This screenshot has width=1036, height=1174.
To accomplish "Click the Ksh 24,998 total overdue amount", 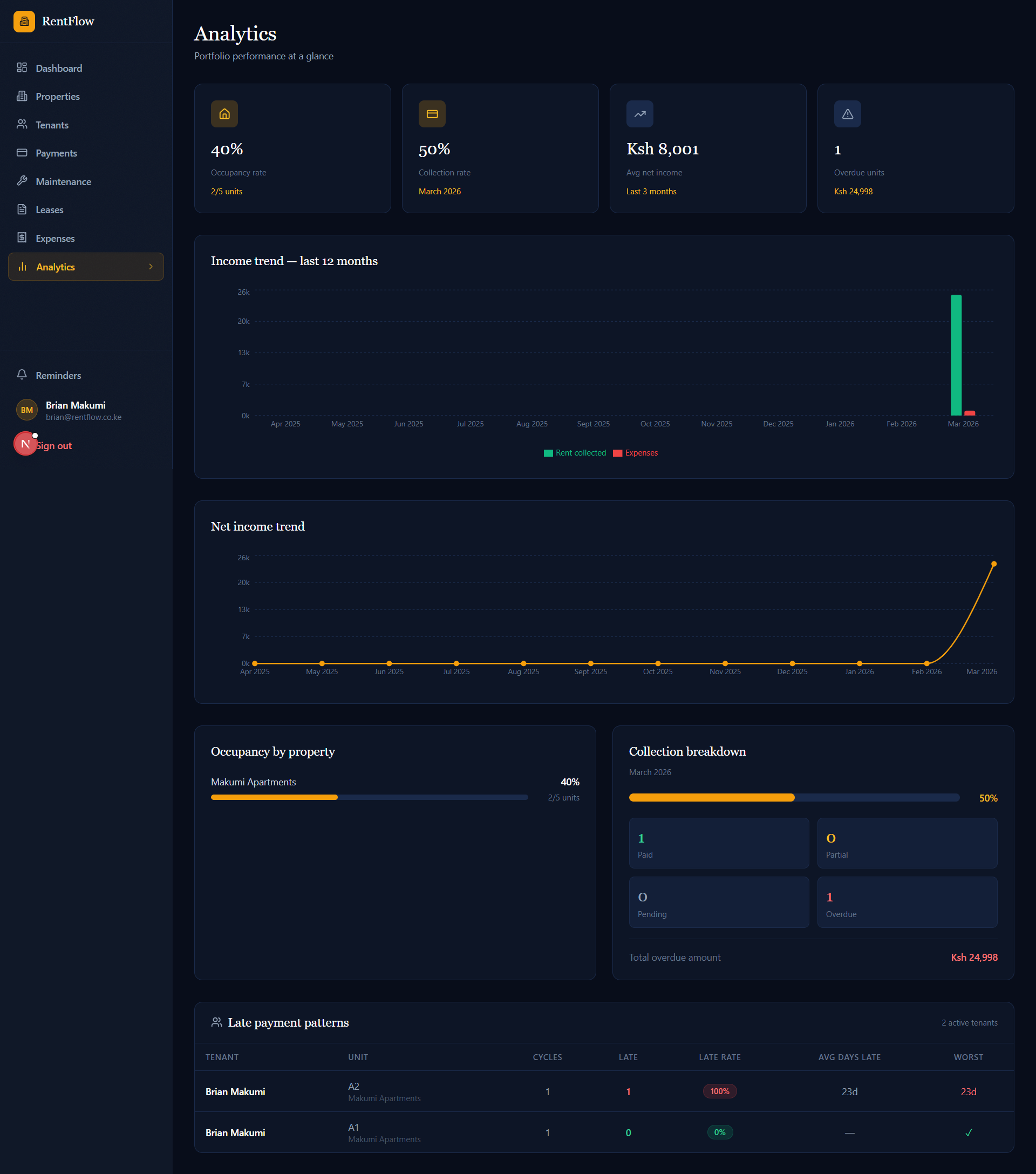I will point(974,958).
